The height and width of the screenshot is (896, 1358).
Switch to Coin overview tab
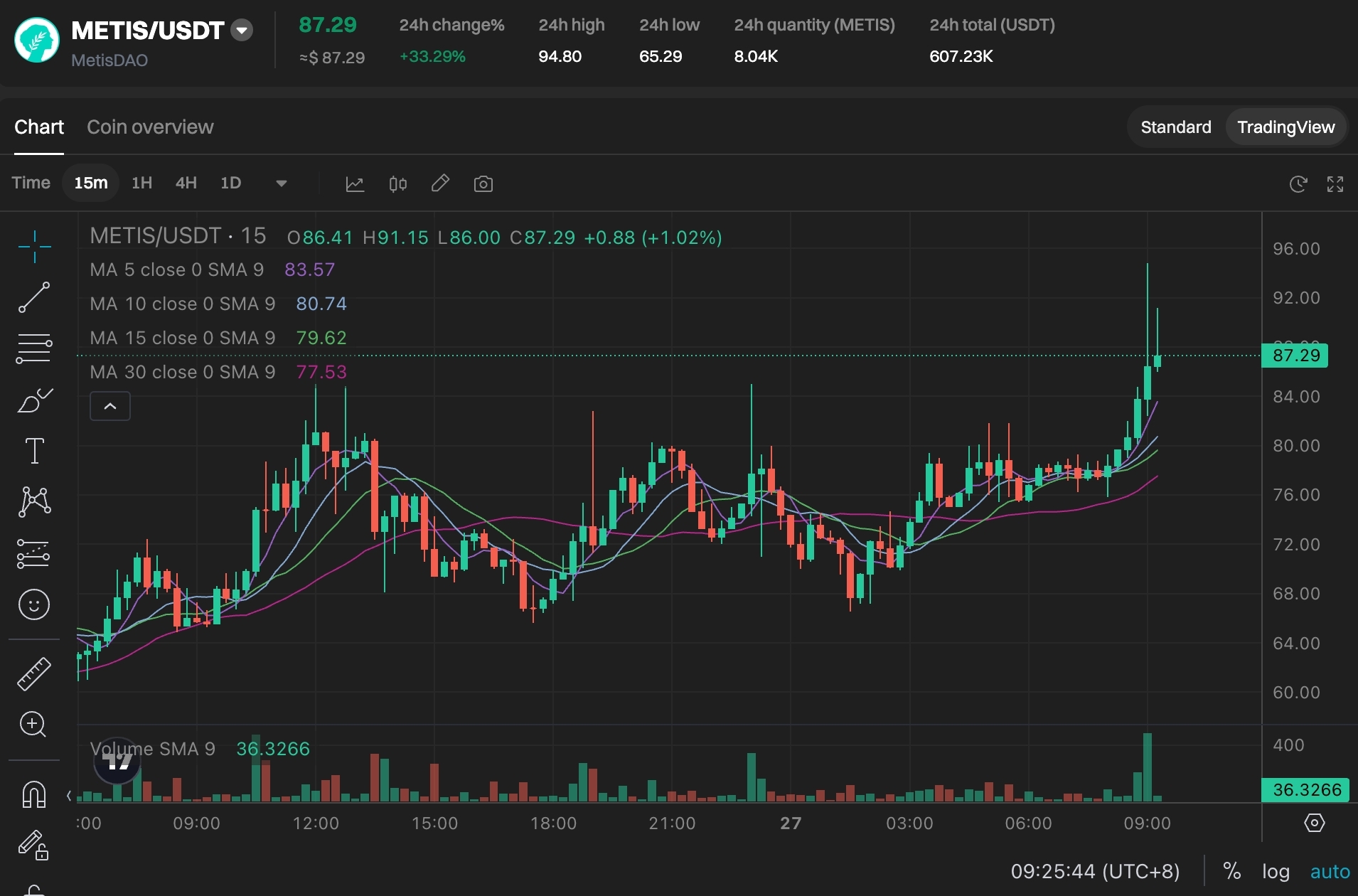click(150, 127)
